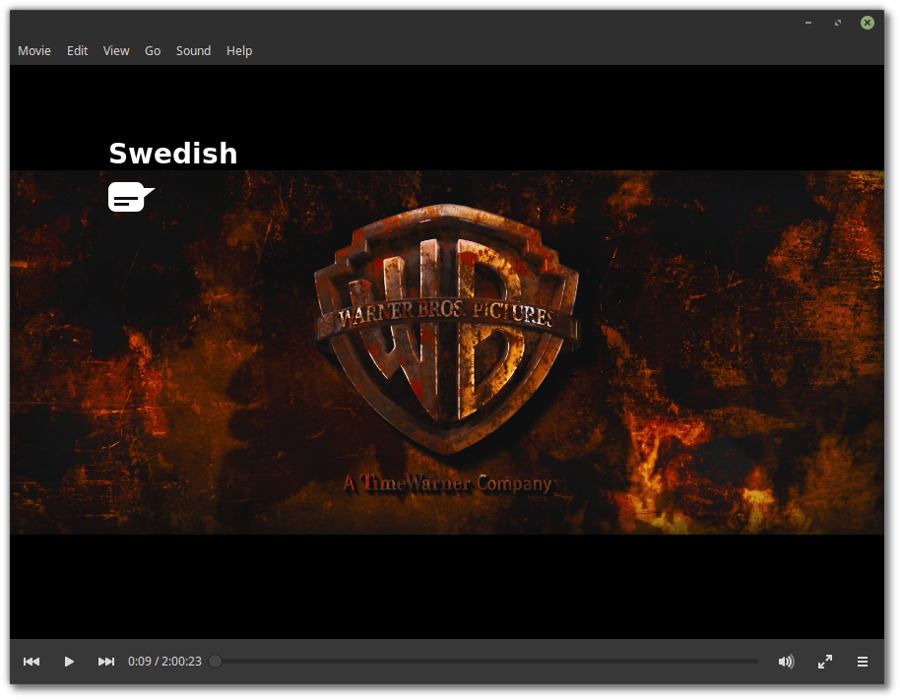Viewport: 900px width, 700px height.
Task: Close the Videos window
Action: coord(866,21)
